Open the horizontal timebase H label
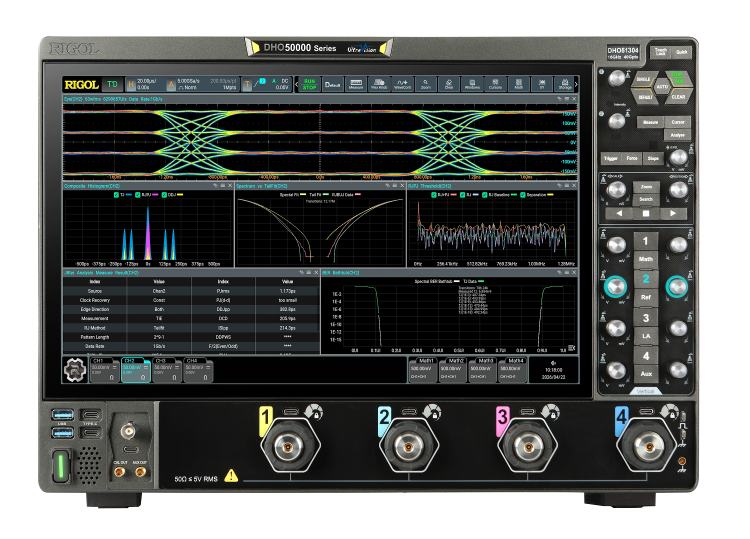750x539 pixels. click(131, 85)
